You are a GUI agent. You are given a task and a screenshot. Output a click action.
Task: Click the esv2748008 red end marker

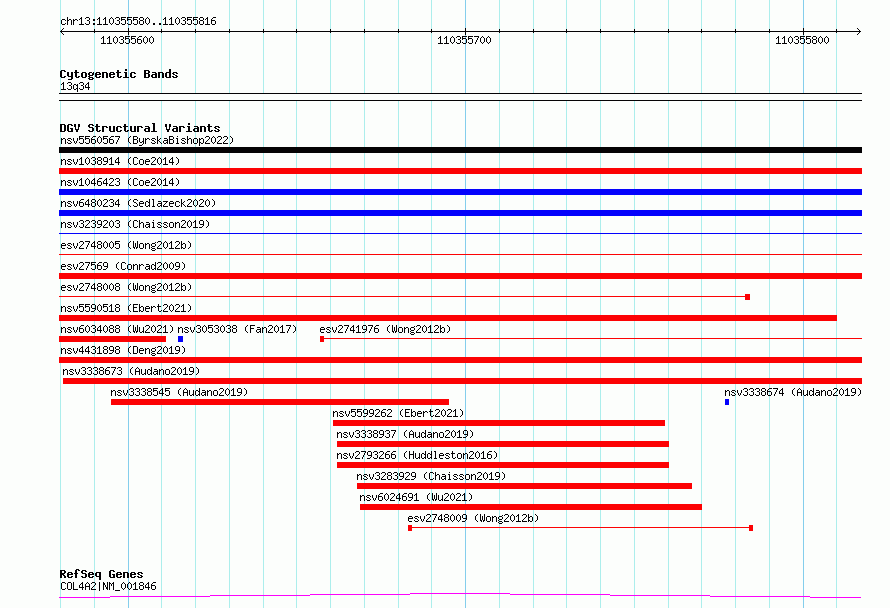pos(748,297)
